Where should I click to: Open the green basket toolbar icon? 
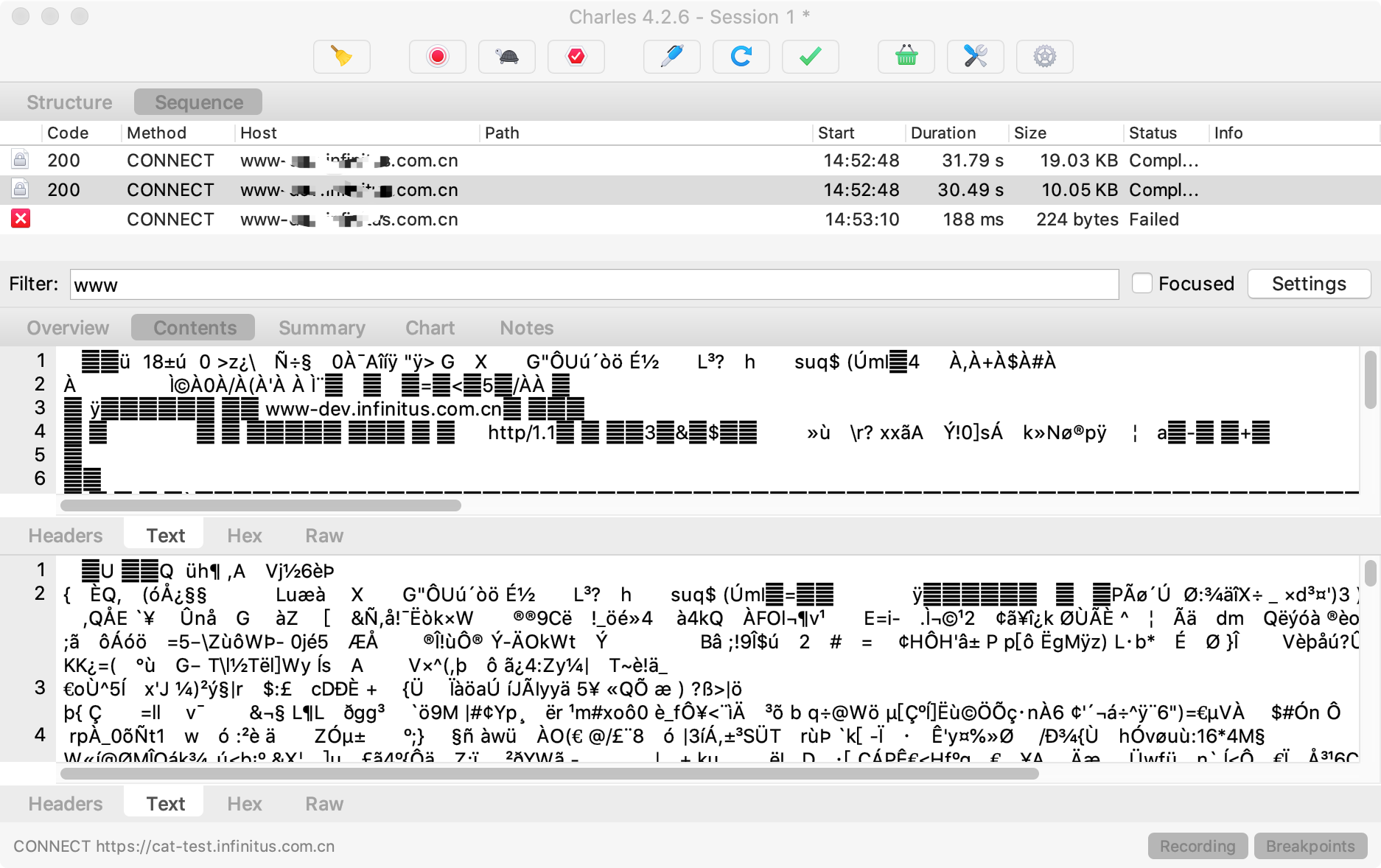coord(906,57)
